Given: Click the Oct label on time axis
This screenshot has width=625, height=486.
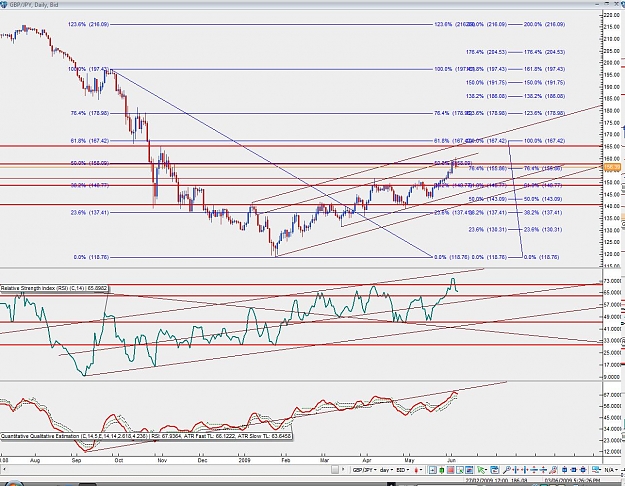Looking at the screenshot, I should tap(118, 460).
